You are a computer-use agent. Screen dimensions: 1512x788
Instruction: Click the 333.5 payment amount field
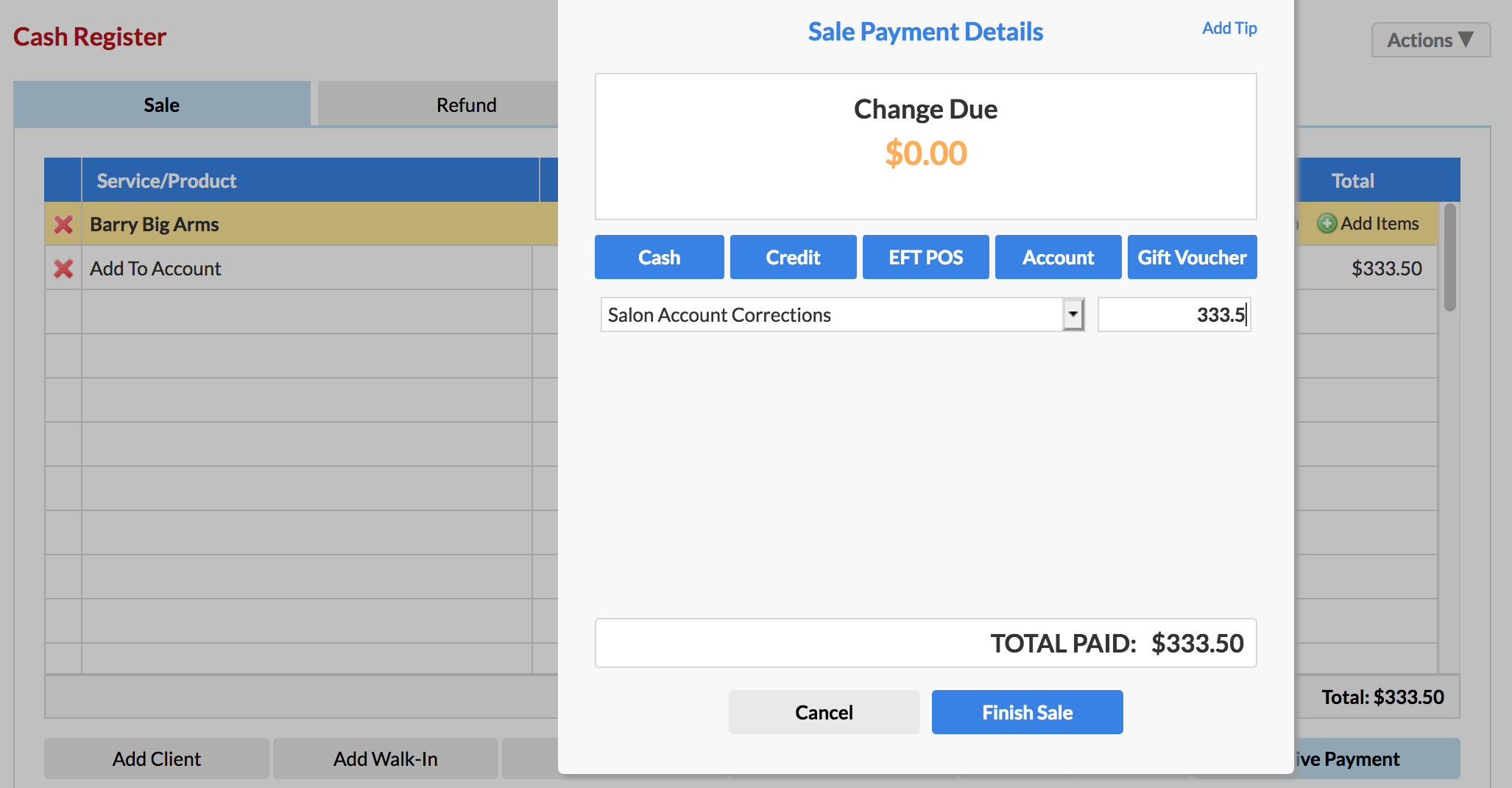click(x=1174, y=315)
